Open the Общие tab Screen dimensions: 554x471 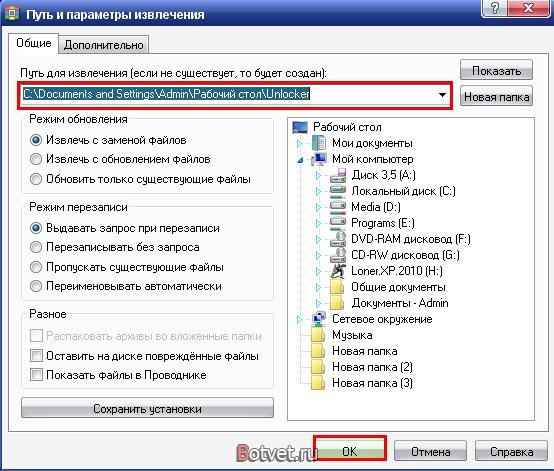click(x=34, y=43)
